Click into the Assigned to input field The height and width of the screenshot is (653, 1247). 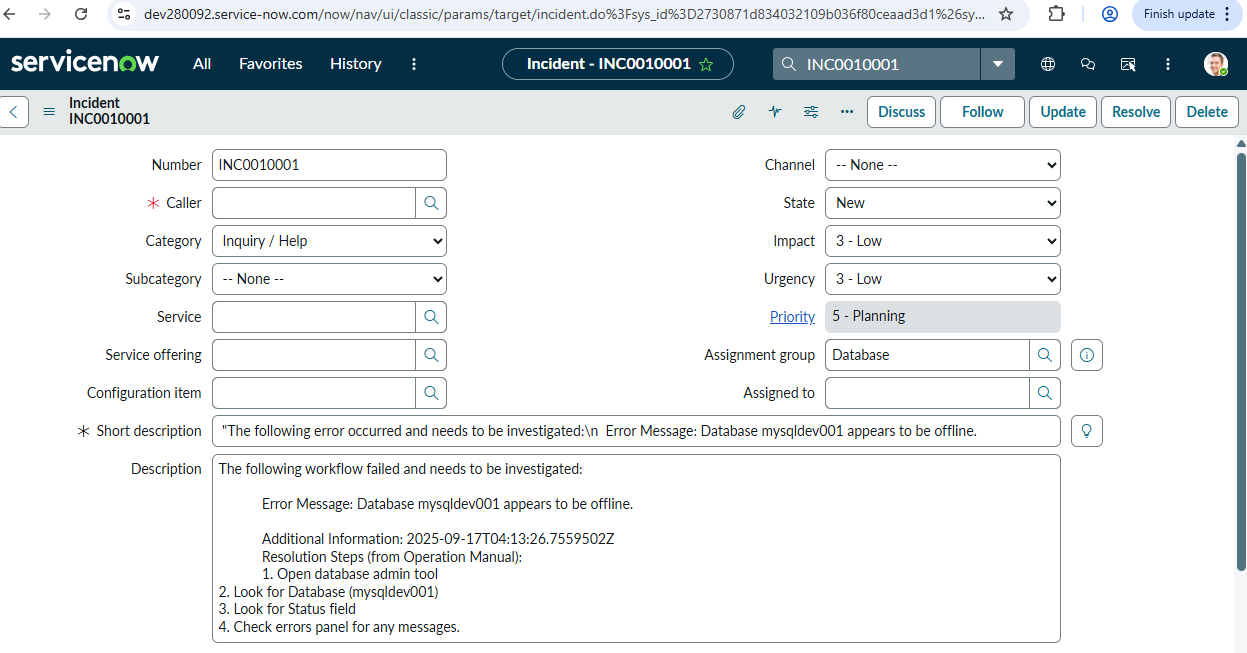(x=926, y=393)
